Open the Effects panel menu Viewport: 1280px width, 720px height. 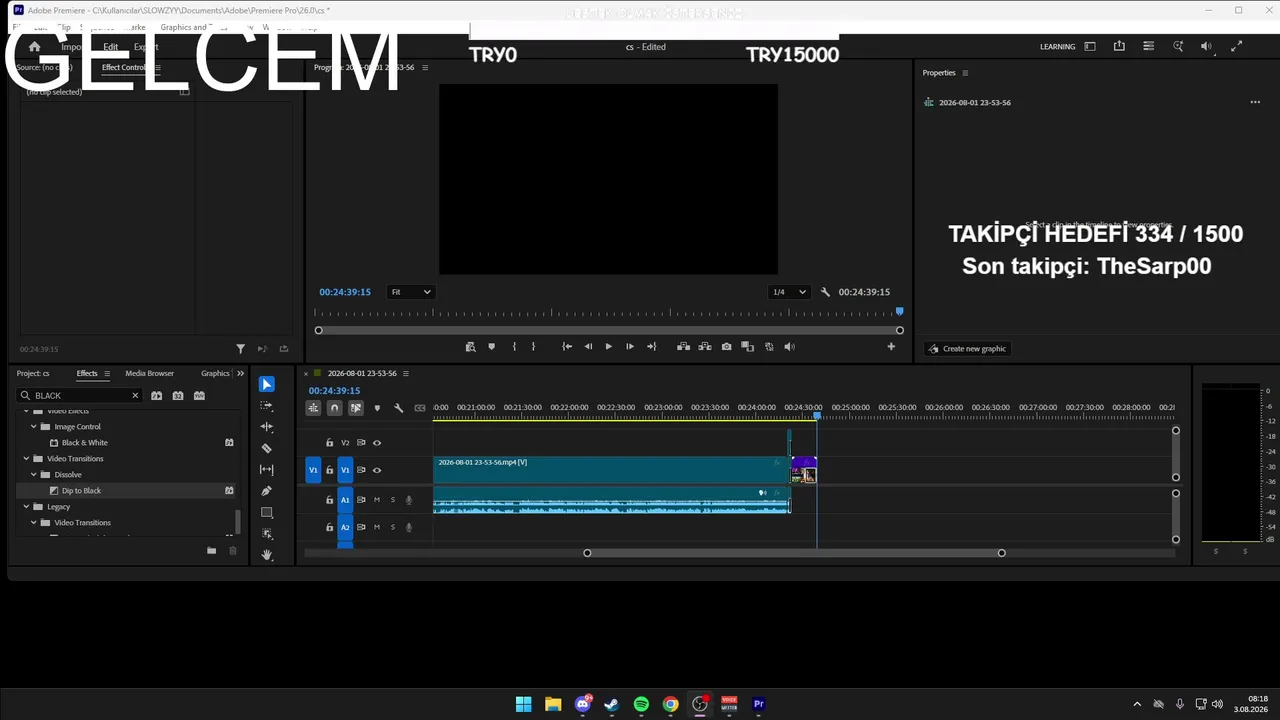coord(107,374)
